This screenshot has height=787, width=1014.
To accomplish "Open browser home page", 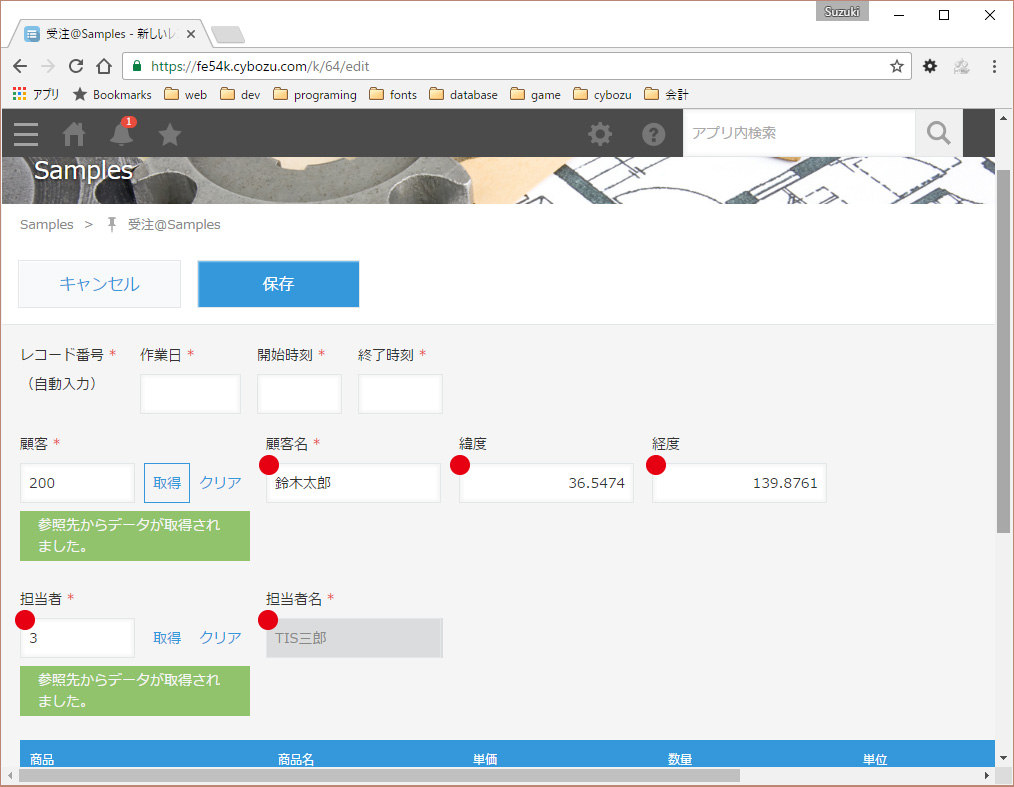I will (x=103, y=66).
